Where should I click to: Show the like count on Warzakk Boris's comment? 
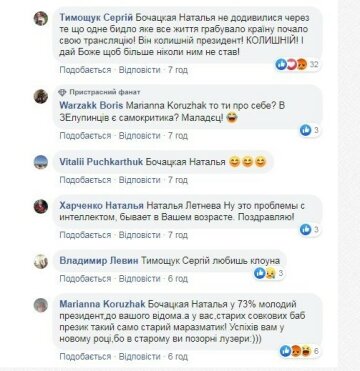click(x=310, y=130)
